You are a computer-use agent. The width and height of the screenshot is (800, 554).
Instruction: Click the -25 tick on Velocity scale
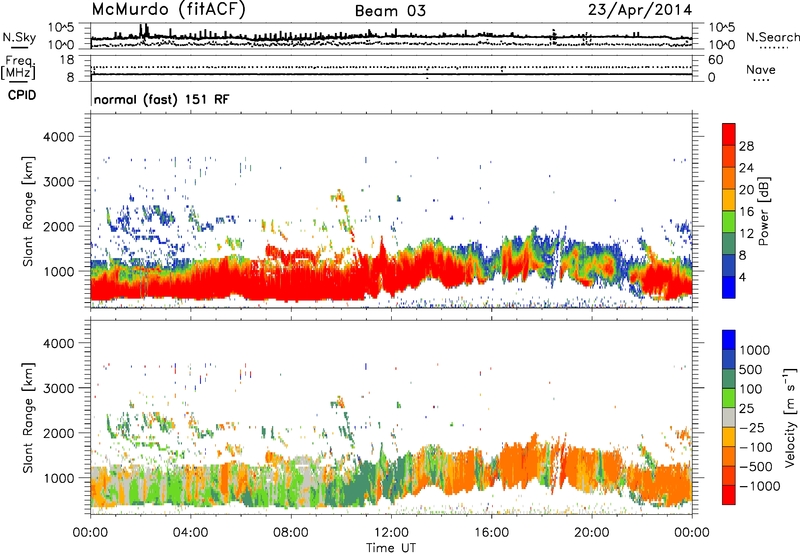(751, 427)
